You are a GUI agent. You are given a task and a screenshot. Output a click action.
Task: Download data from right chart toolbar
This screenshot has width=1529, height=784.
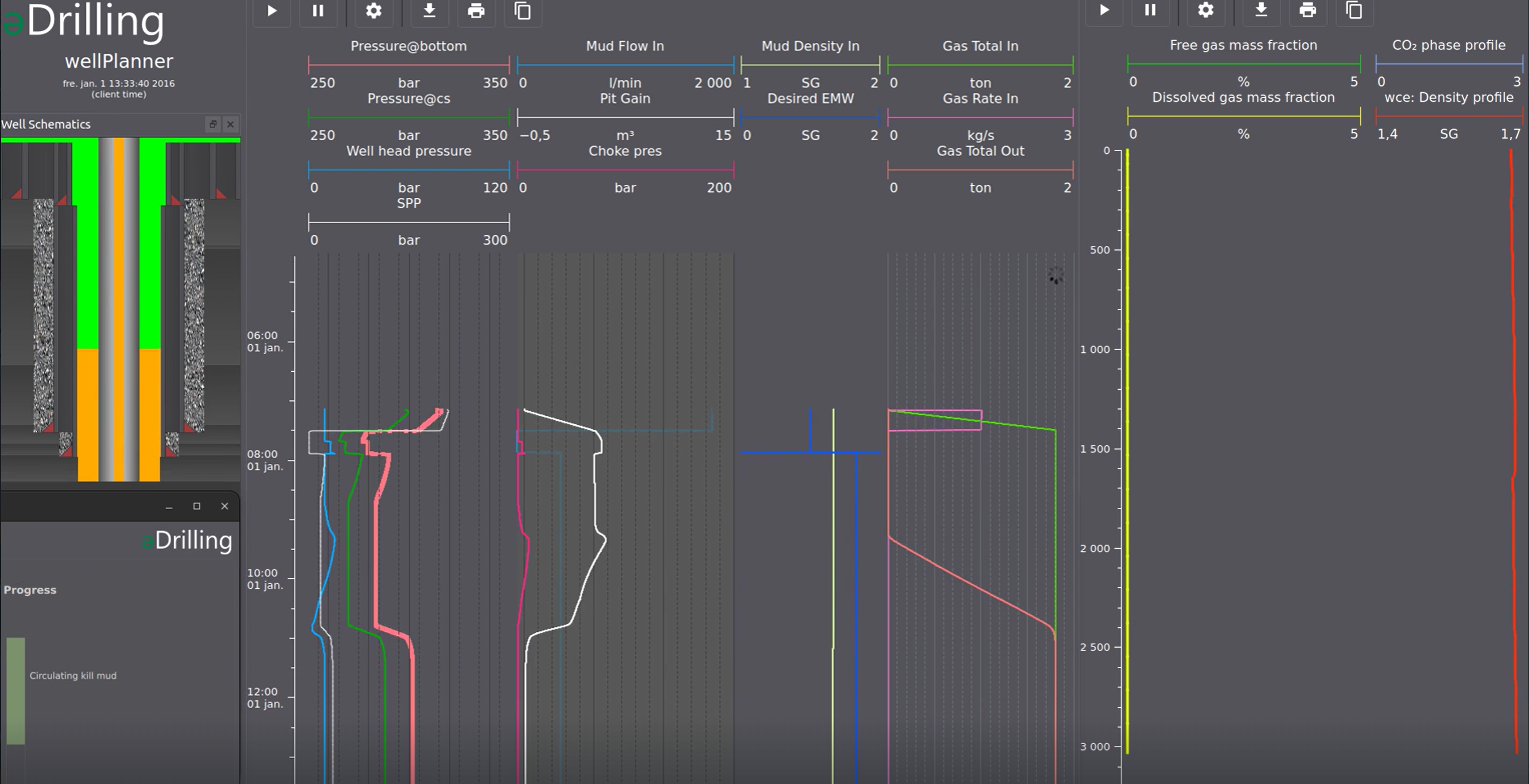click(1261, 10)
